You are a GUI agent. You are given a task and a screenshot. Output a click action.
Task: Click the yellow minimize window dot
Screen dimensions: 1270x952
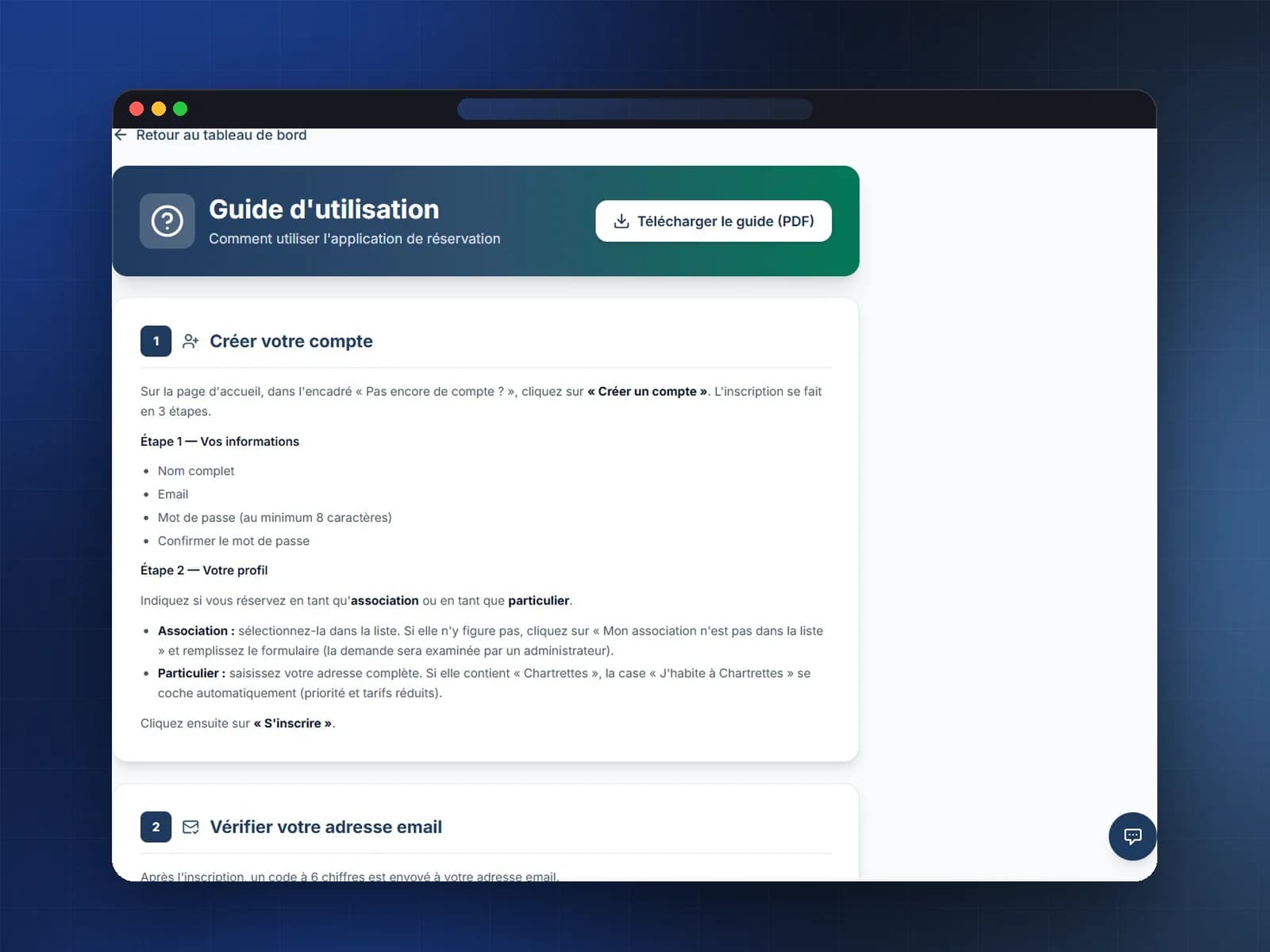(x=159, y=109)
